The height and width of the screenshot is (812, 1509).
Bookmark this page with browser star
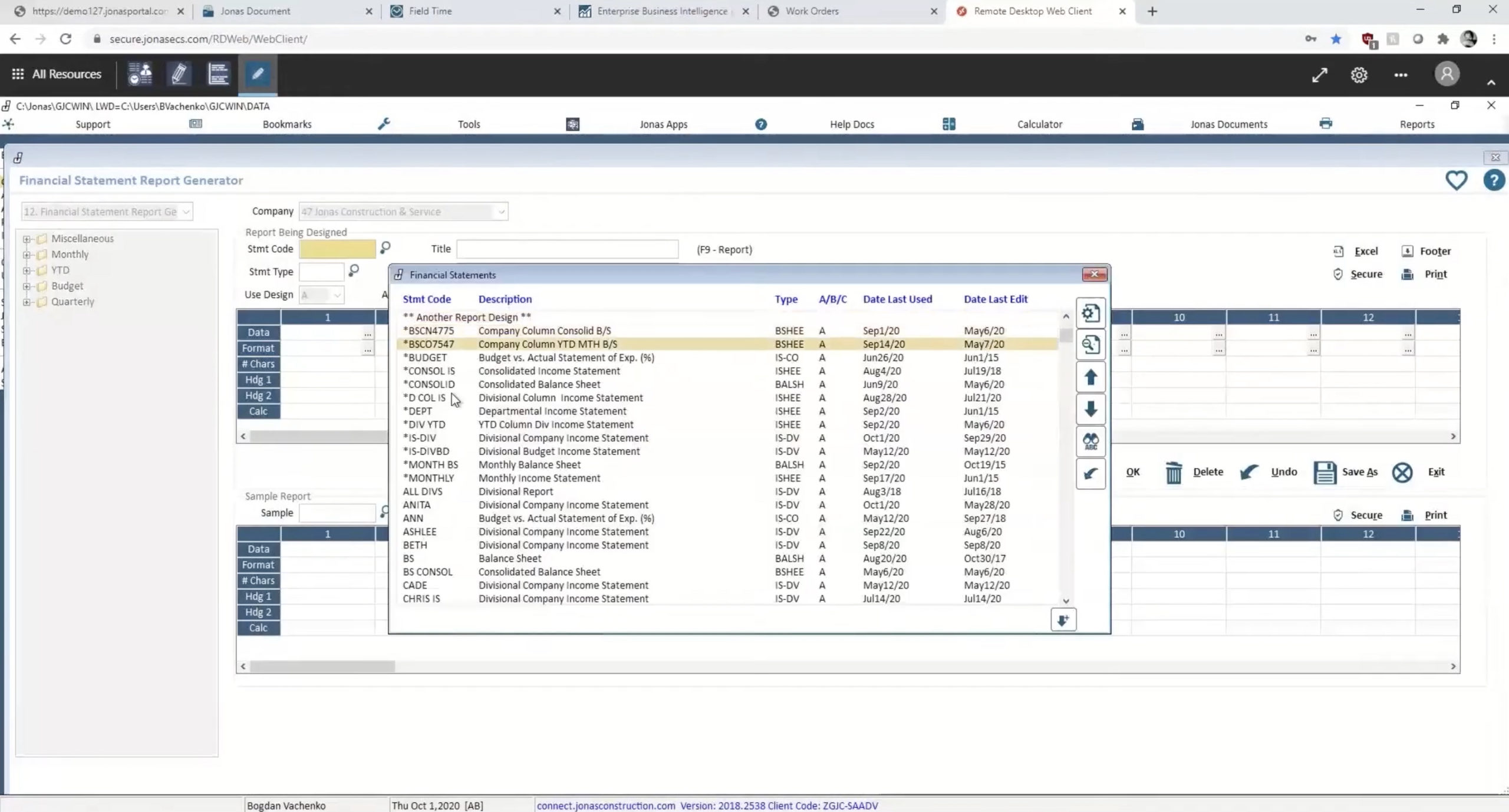1336,39
